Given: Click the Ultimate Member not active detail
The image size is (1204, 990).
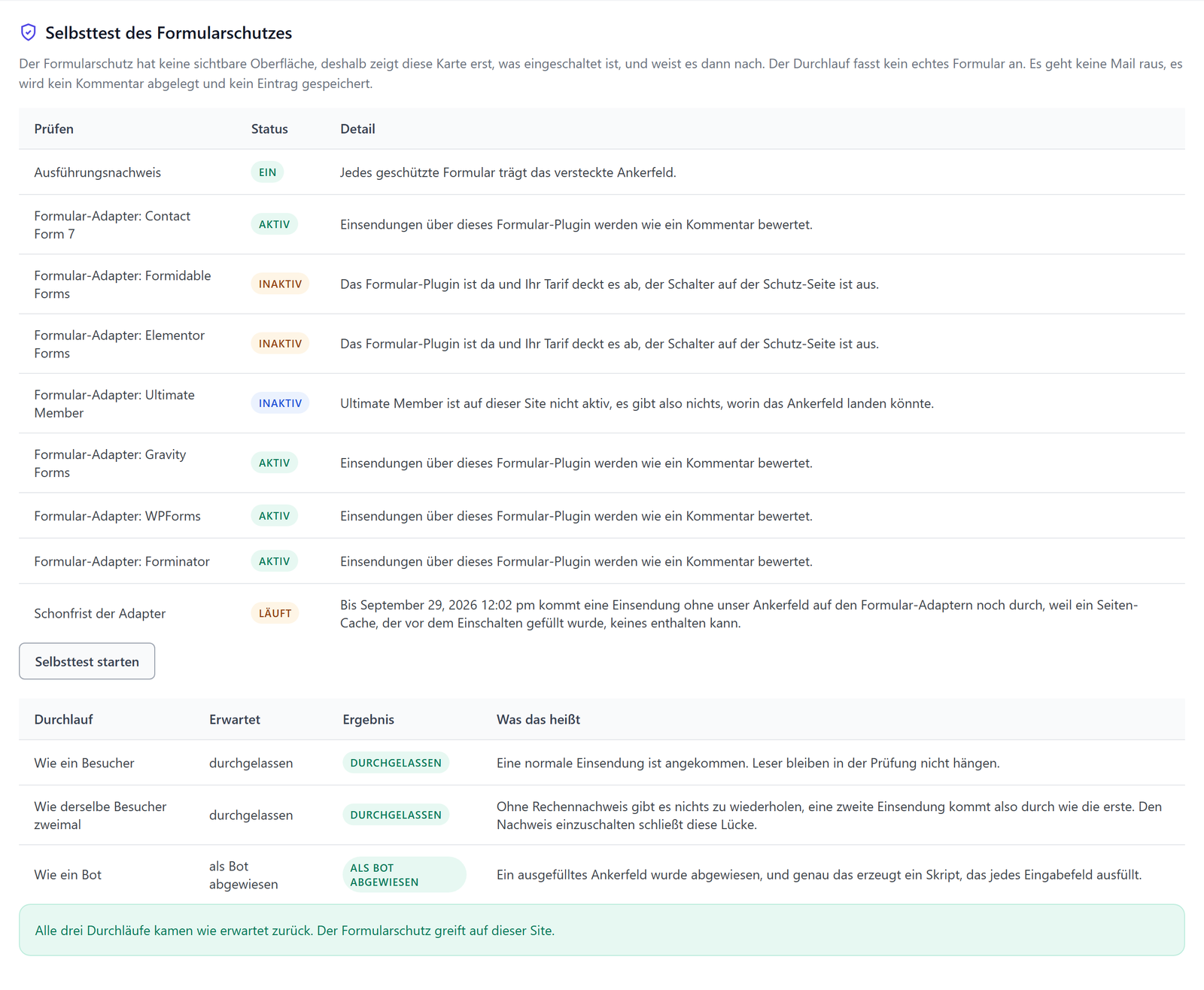Looking at the screenshot, I should 637,403.
